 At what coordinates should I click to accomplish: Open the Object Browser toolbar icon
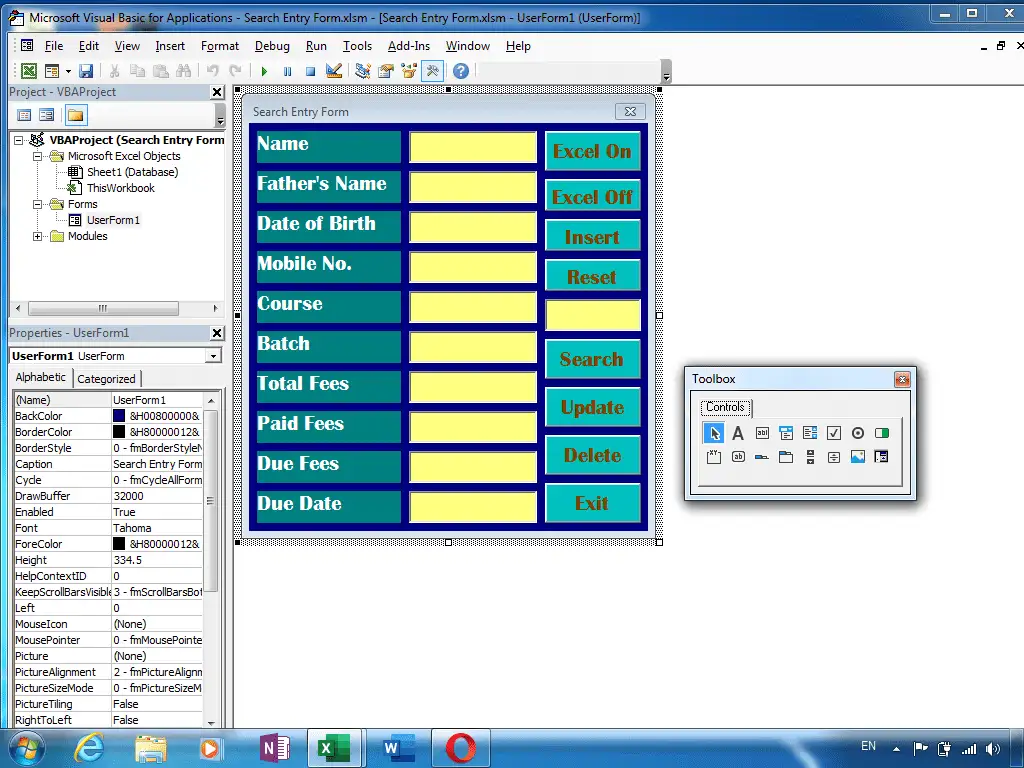pyautogui.click(x=409, y=71)
